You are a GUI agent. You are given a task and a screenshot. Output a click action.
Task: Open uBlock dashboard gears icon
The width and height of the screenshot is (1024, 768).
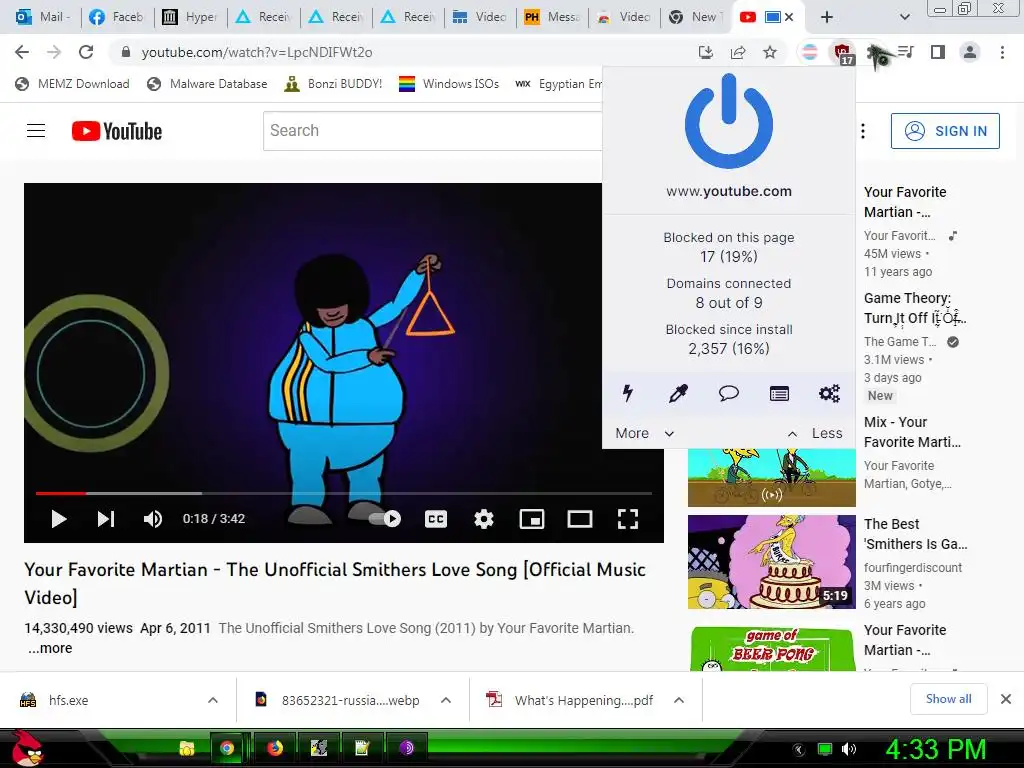pos(829,393)
